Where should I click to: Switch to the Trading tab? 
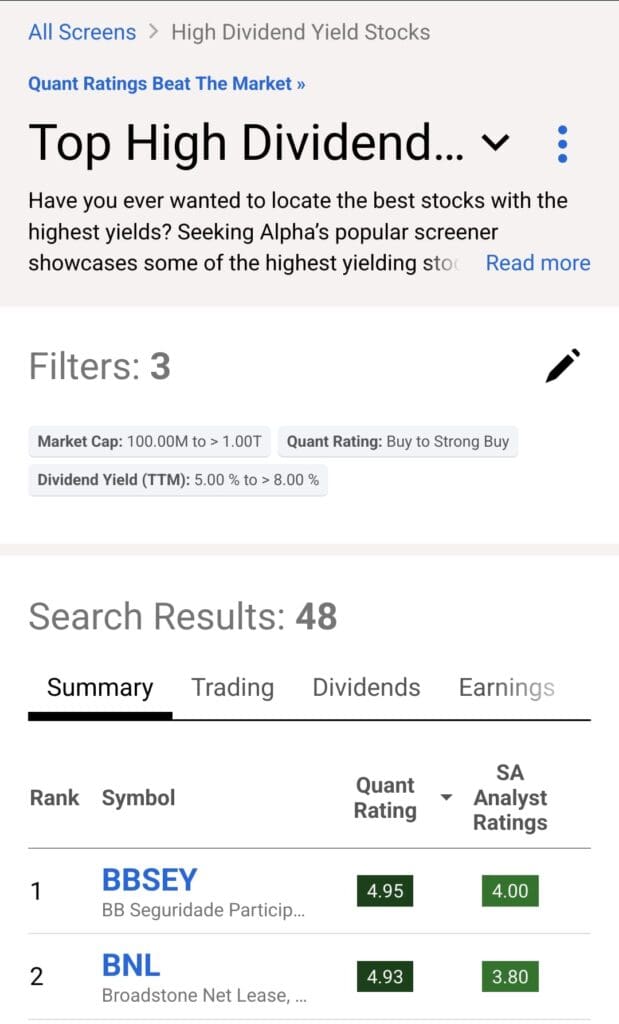click(x=232, y=688)
